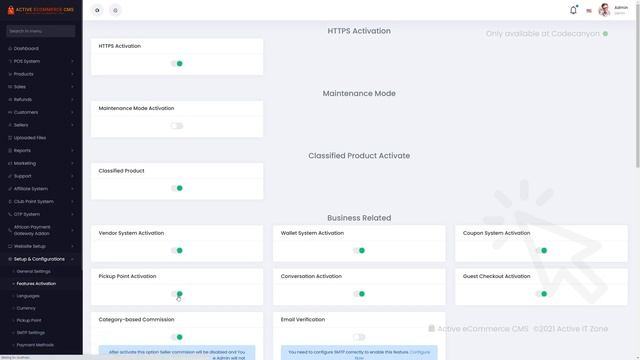The height and width of the screenshot is (360, 640).
Task: Click the OTP System phone icon
Action: point(10,214)
